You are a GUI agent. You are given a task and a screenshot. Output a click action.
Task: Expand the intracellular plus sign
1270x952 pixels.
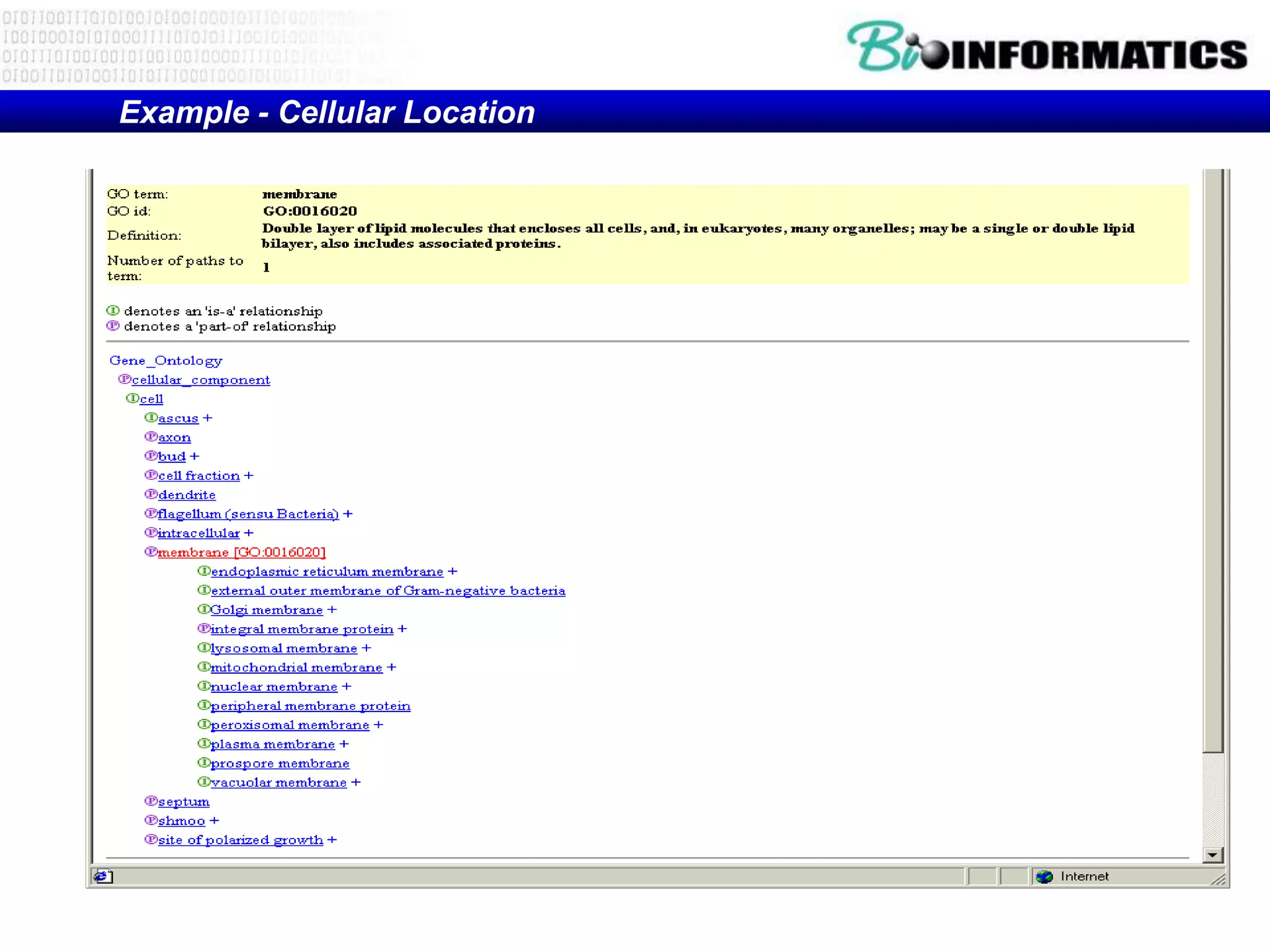[249, 534]
